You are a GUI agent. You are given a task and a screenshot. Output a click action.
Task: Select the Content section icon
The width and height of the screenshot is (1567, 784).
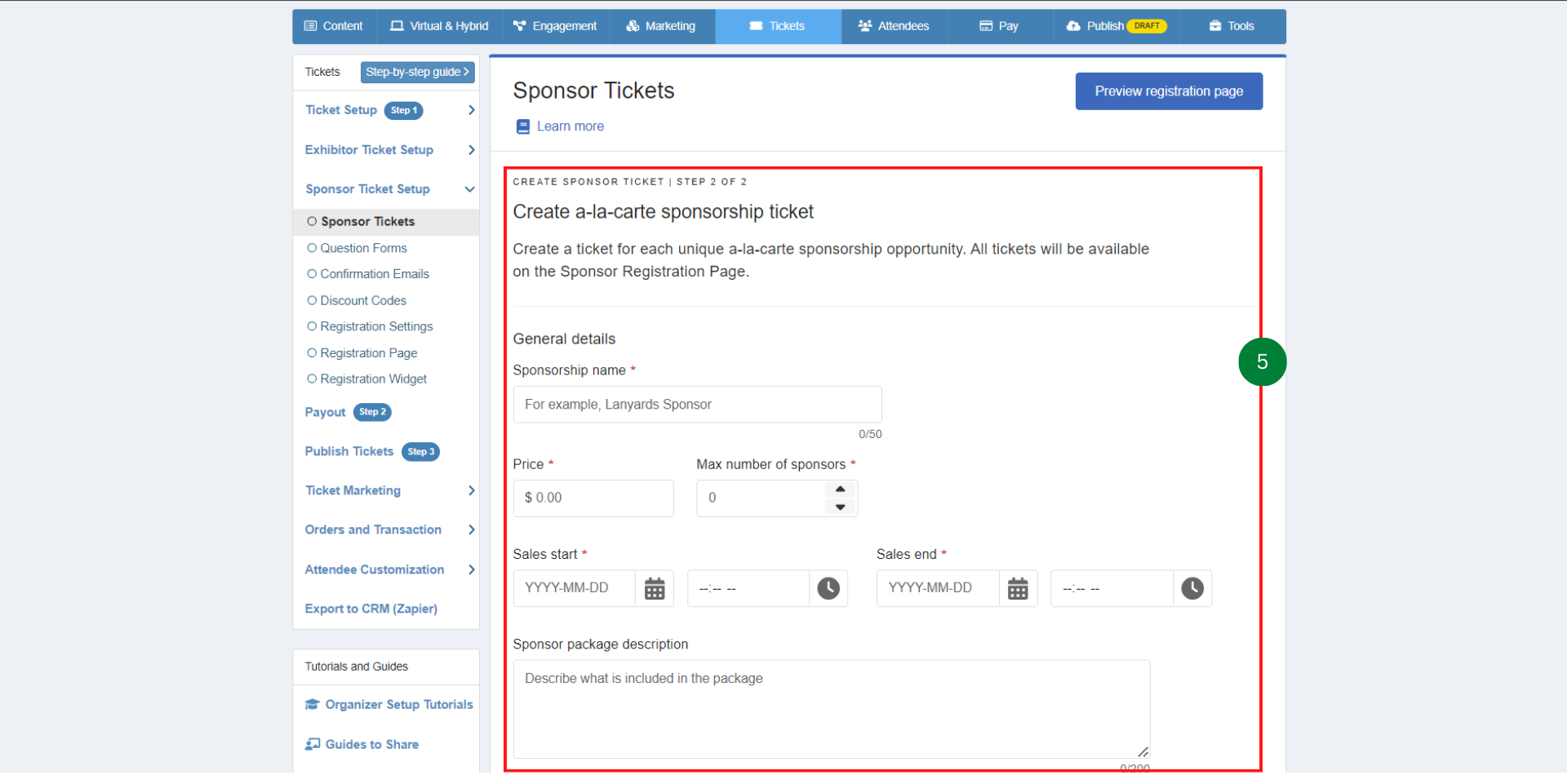pos(312,25)
